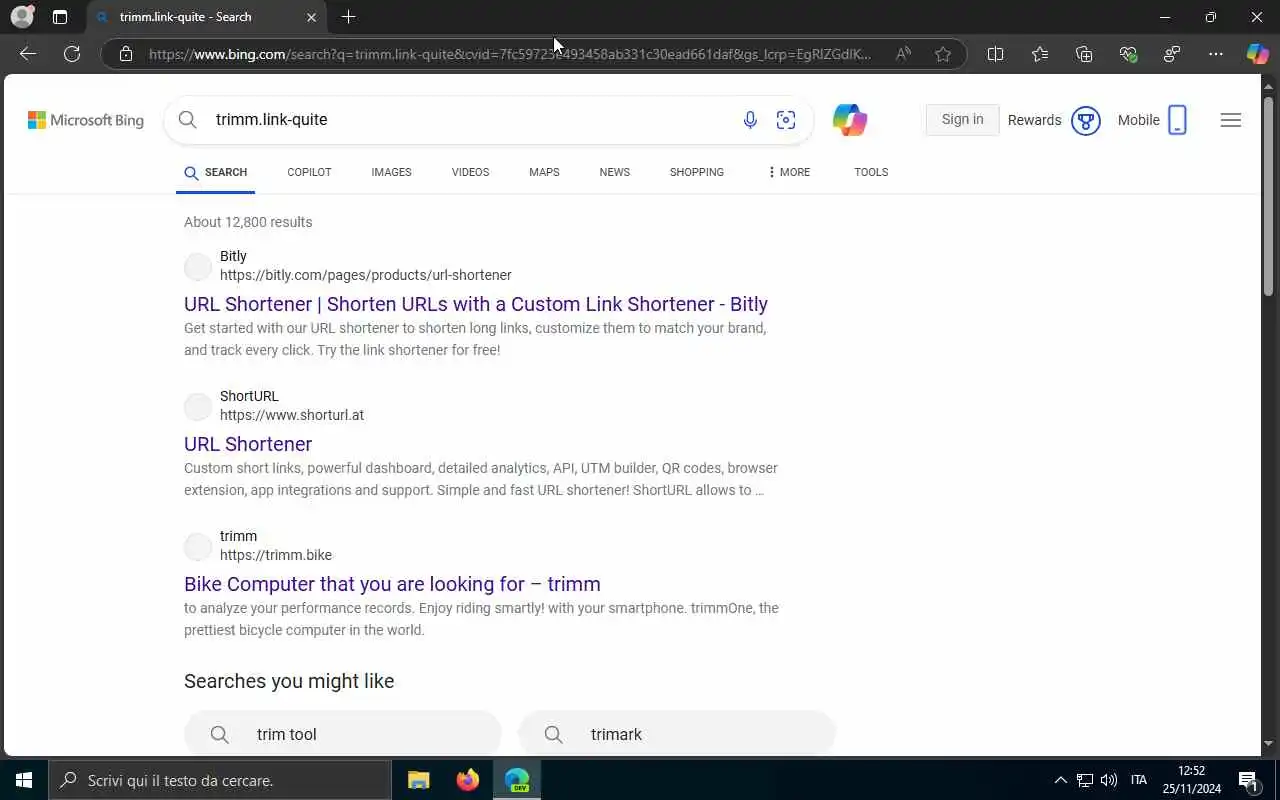View site information lock icon
The height and width of the screenshot is (800, 1280).
(x=126, y=54)
